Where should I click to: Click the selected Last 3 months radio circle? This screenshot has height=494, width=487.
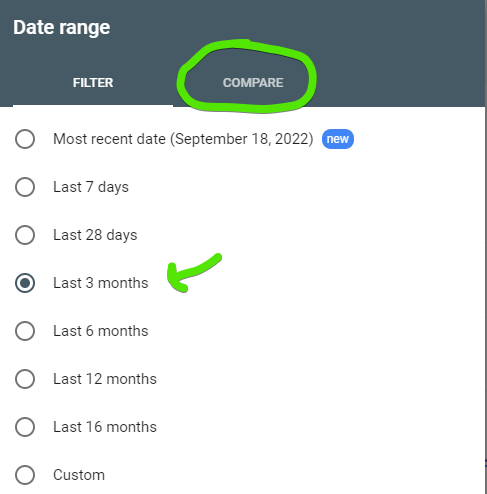coord(25,283)
